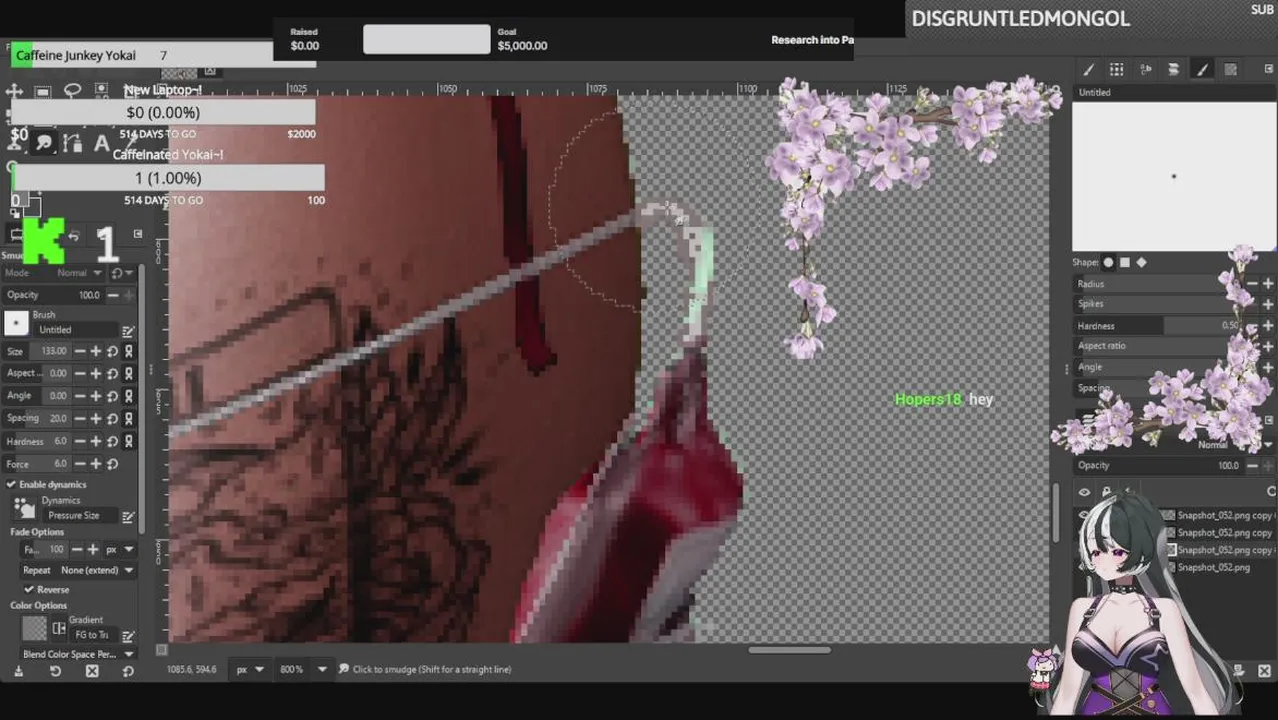Toggle the Reverse fade checkbox
The height and width of the screenshot is (720, 1278).
(28, 590)
